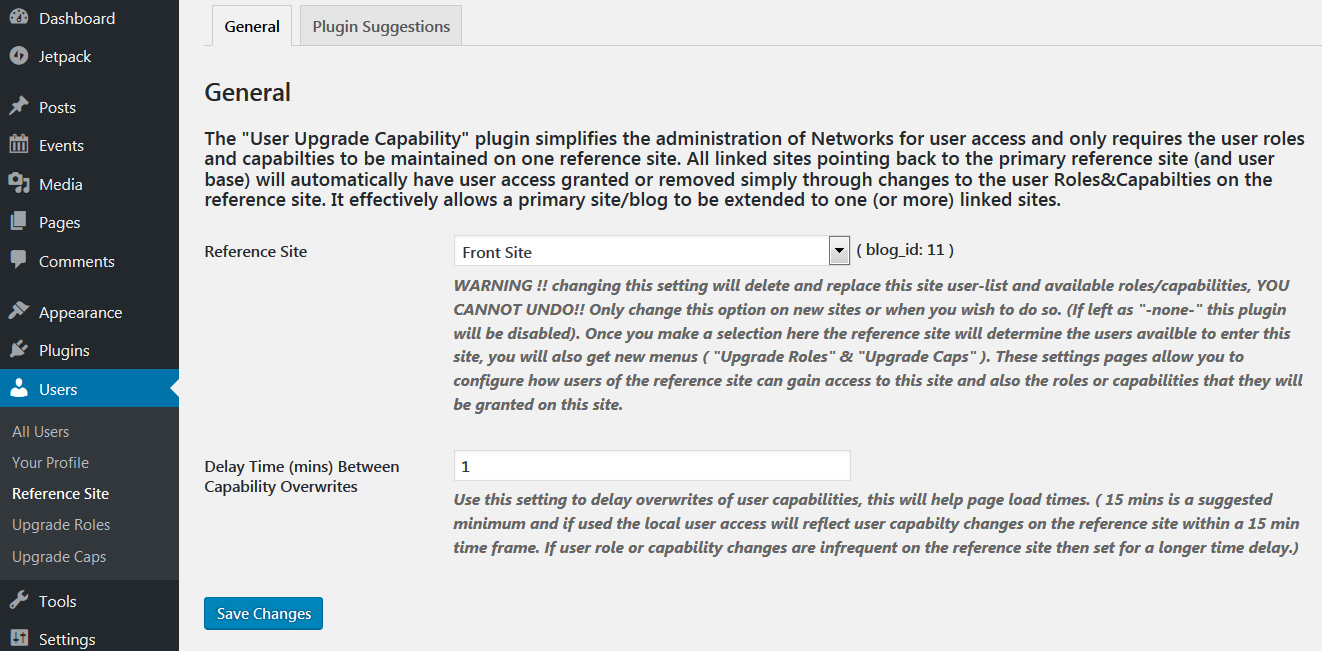1322x651 pixels.
Task: Open the Reference Site dropdown arrow
Action: click(x=839, y=251)
